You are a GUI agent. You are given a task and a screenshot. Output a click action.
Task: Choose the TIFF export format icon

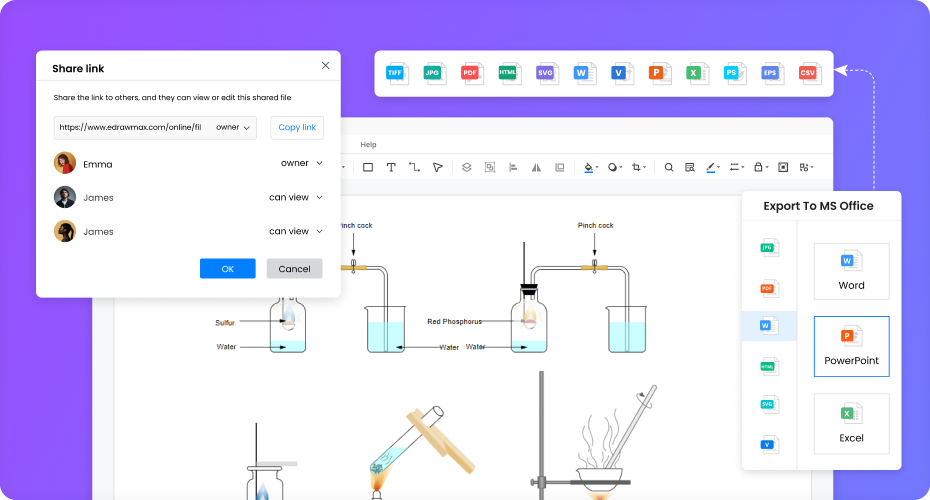(x=397, y=73)
